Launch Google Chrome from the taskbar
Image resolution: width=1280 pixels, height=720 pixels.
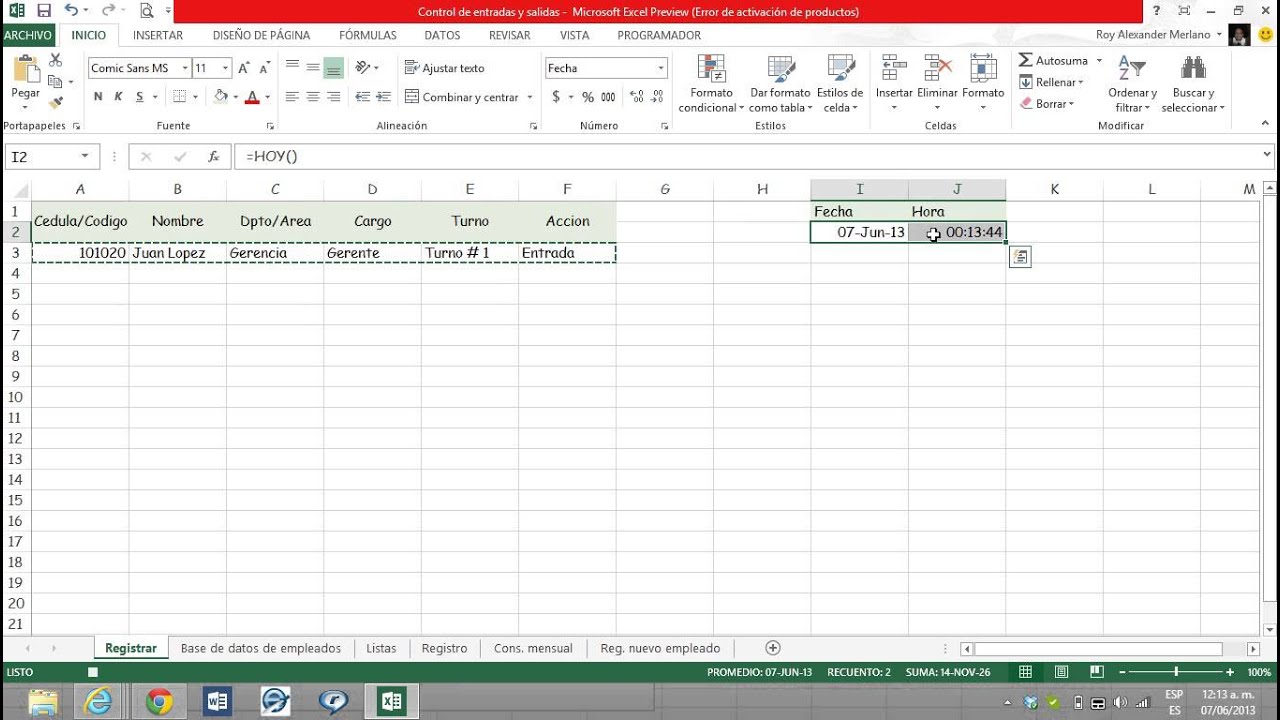[x=159, y=702]
